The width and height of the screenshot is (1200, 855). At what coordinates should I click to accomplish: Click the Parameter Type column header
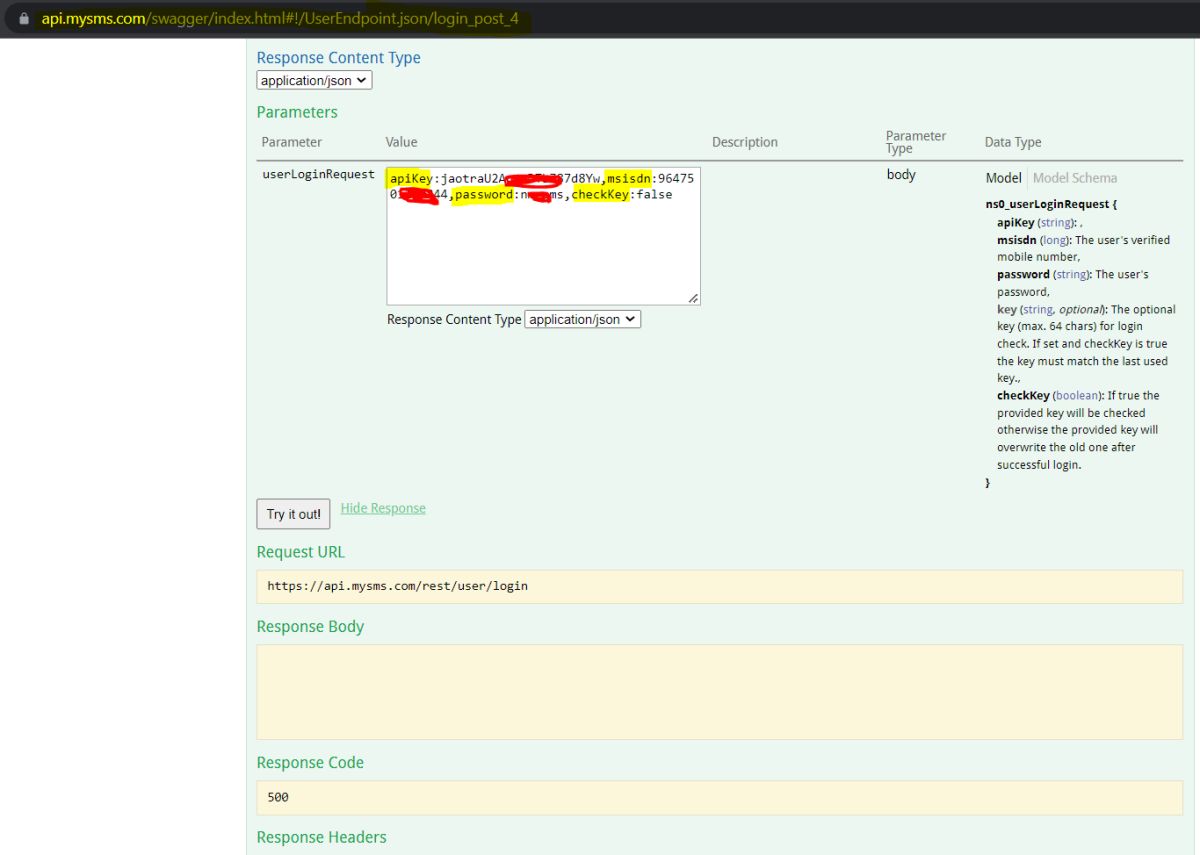click(916, 142)
